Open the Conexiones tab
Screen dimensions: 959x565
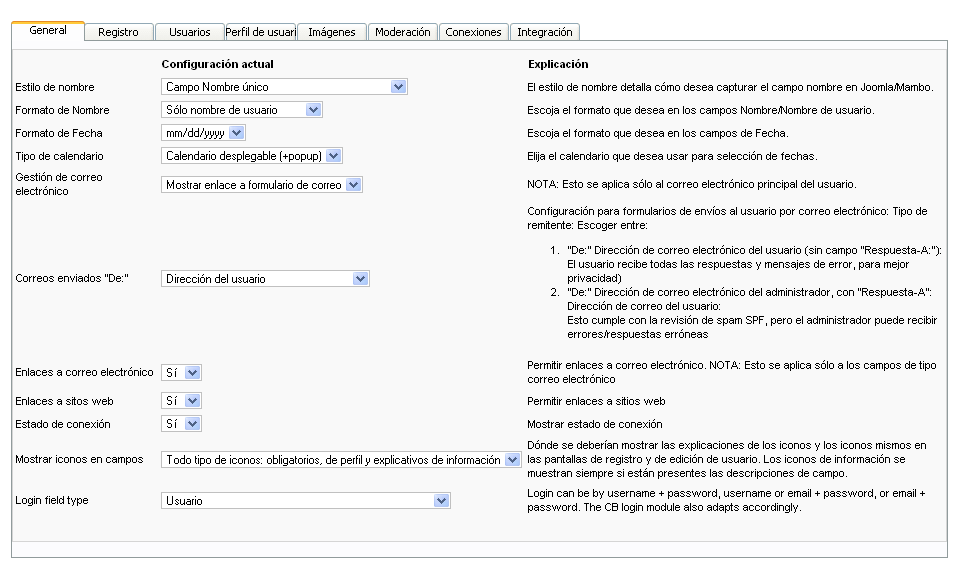pyautogui.click(x=473, y=32)
